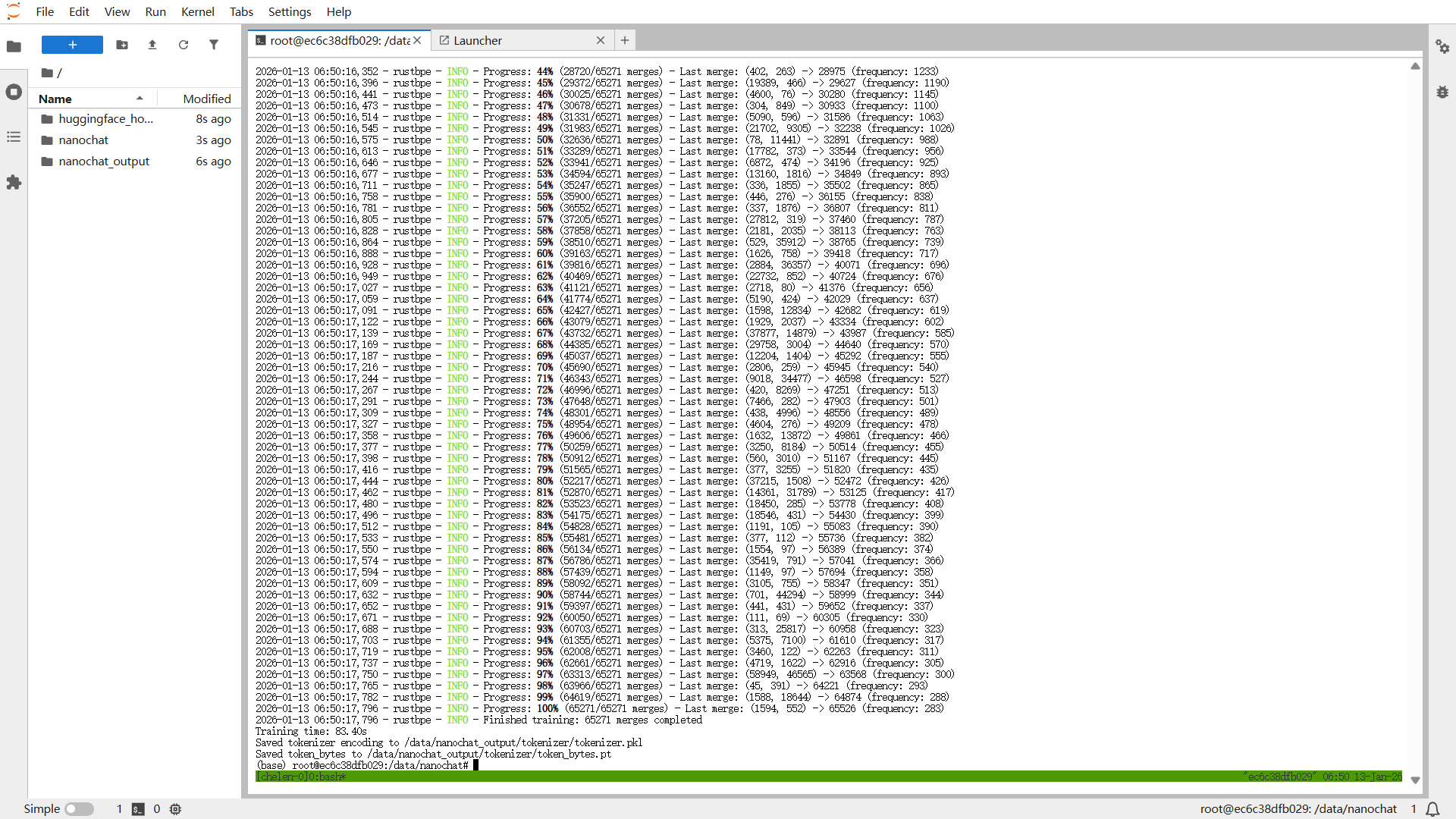Switch to the Launcher tab
The width and height of the screenshot is (1456, 819).
(x=522, y=40)
